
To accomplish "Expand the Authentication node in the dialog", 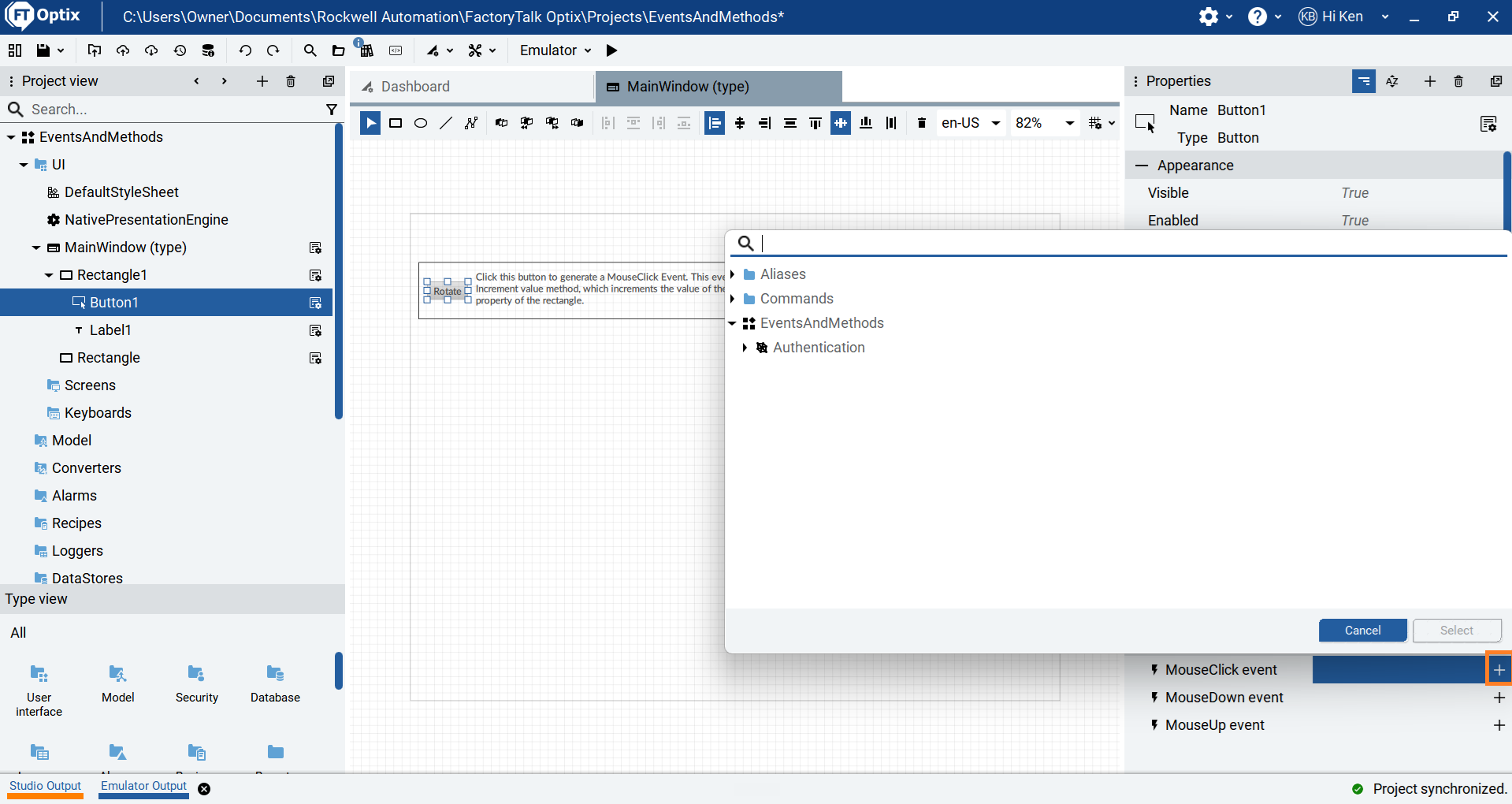I will point(745,348).
